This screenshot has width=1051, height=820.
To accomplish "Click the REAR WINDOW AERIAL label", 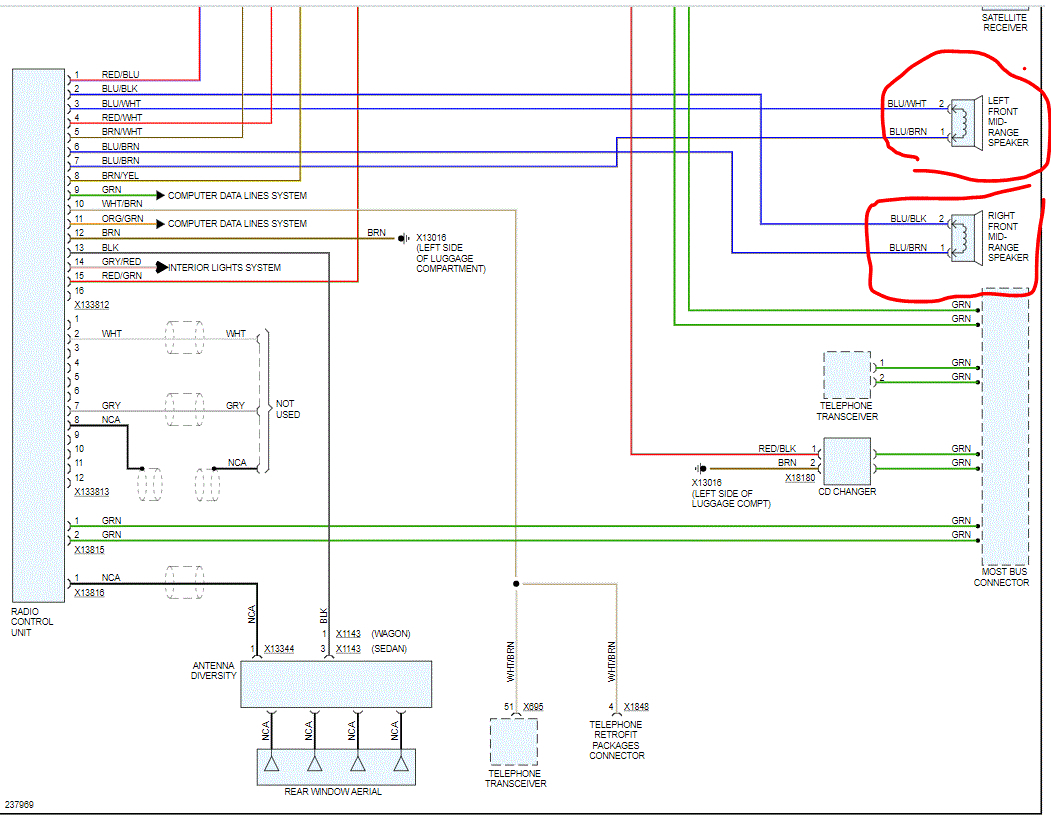I will pos(332,792).
